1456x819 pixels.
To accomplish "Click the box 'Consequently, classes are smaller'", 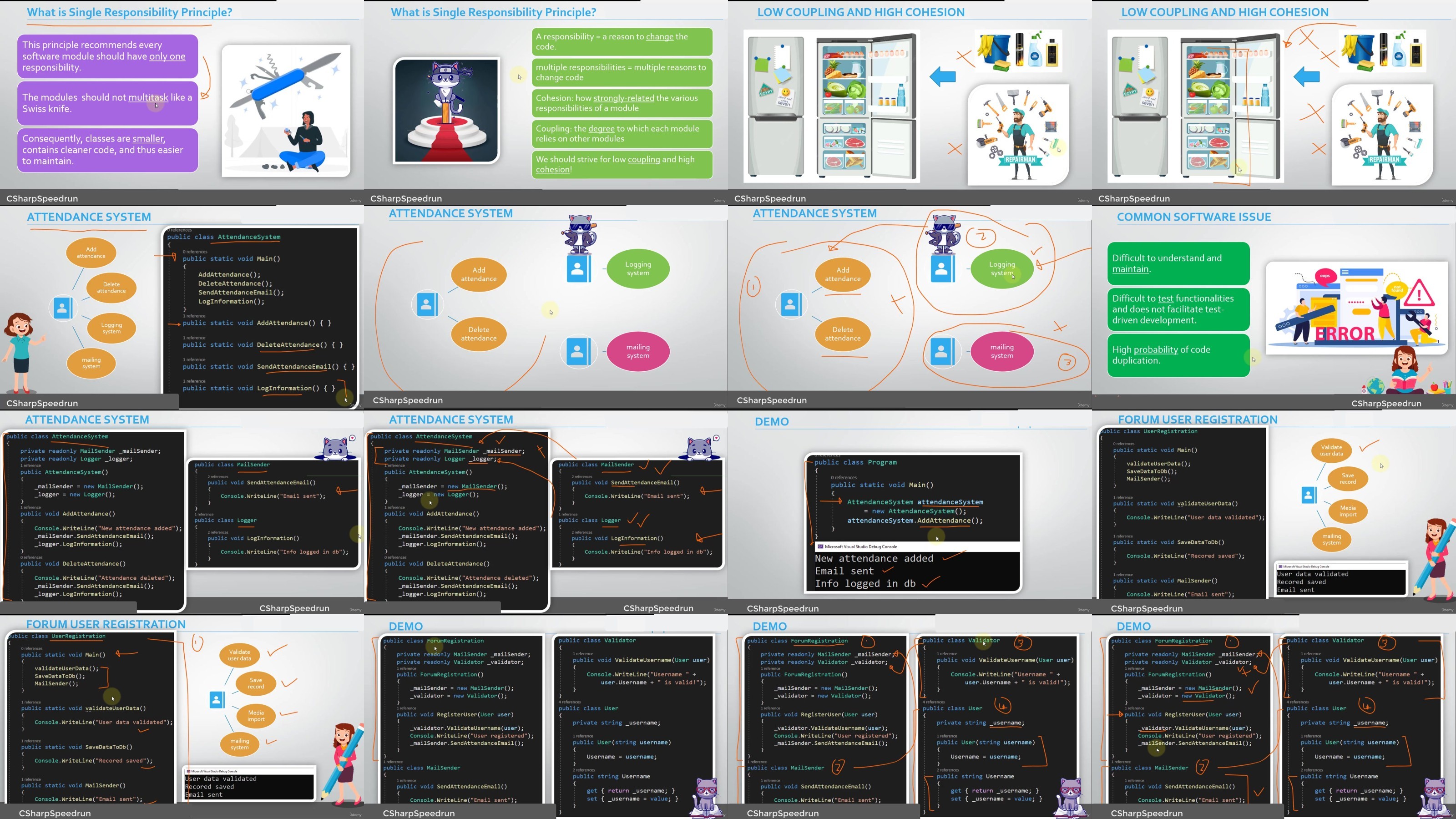I will (x=107, y=150).
